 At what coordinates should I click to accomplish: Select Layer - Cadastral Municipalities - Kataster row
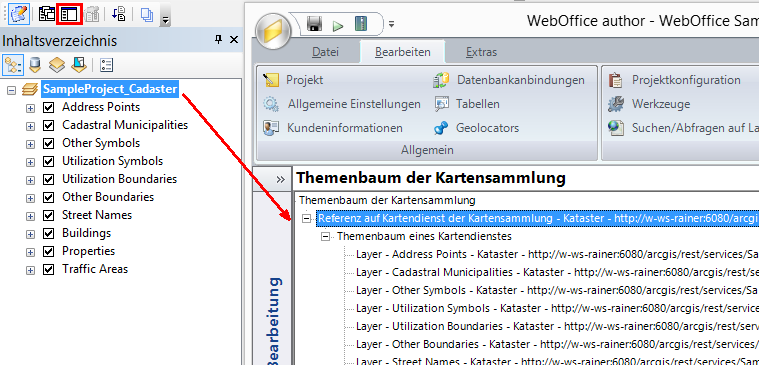[557, 272]
